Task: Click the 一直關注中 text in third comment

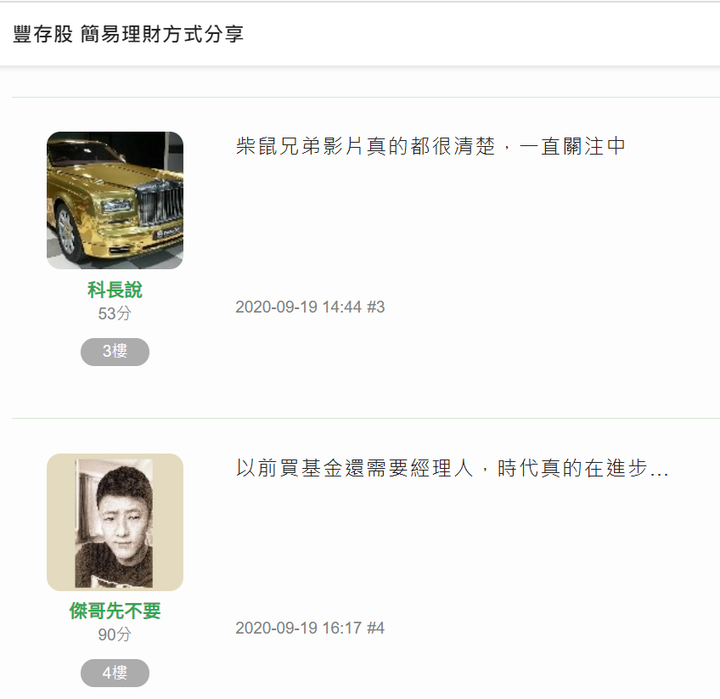Action: 572,147
